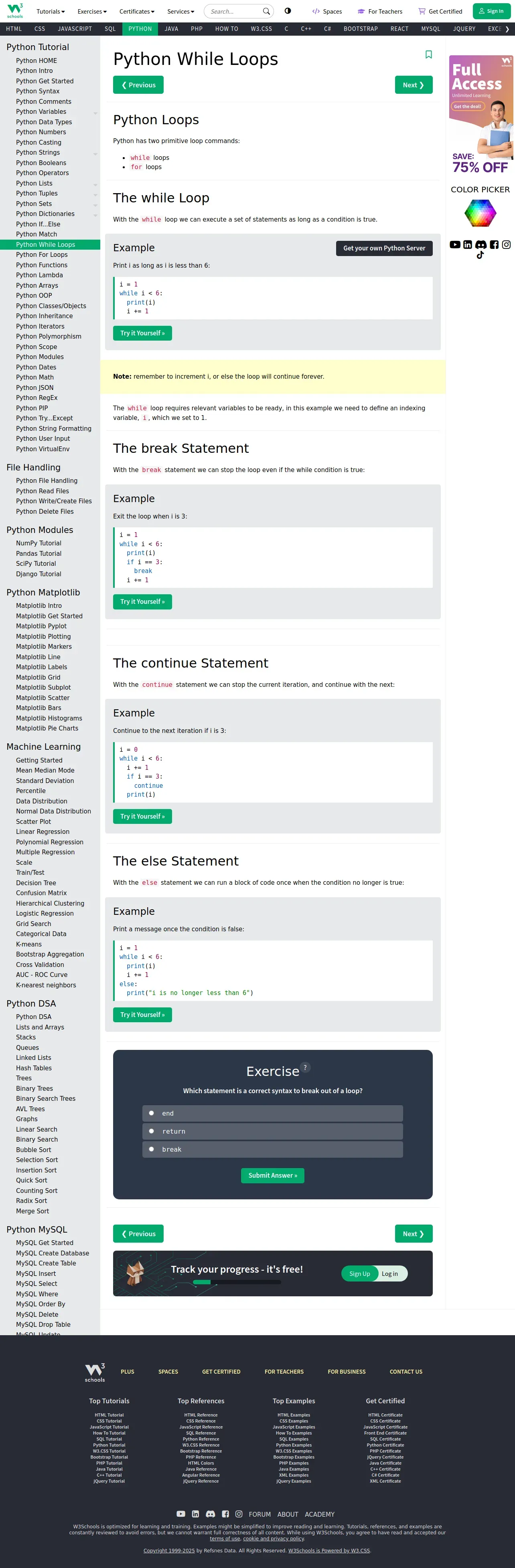Open the Instagram icon in right sidebar
Viewport: 515px width, 1568px height.
click(x=507, y=245)
